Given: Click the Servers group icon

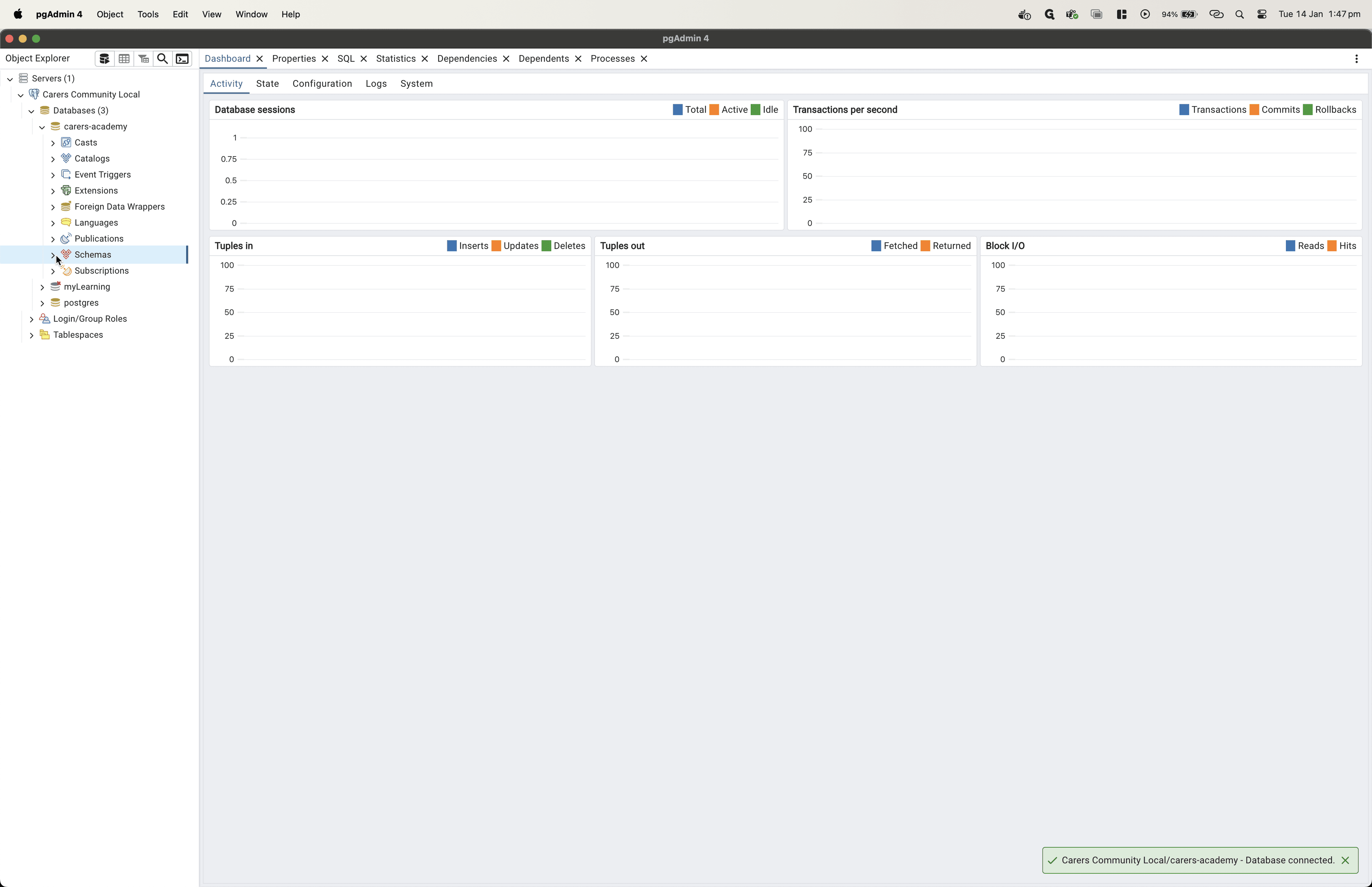Looking at the screenshot, I should tap(24, 78).
